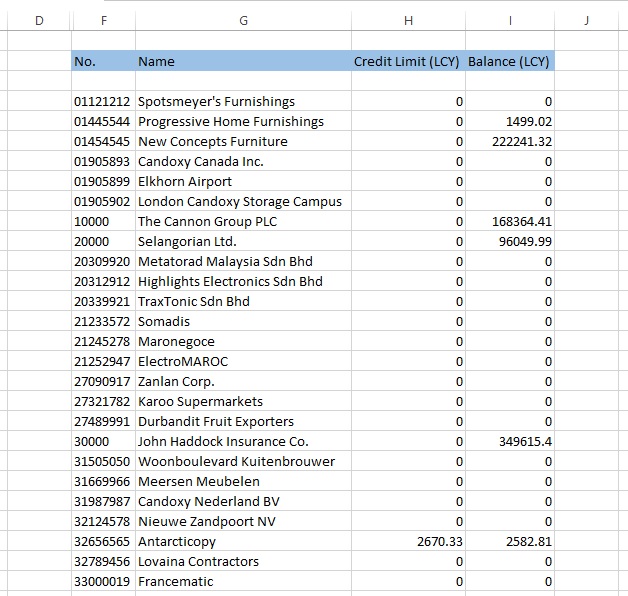Select column header D
Image resolution: width=628 pixels, height=596 pixels.
(x=39, y=20)
